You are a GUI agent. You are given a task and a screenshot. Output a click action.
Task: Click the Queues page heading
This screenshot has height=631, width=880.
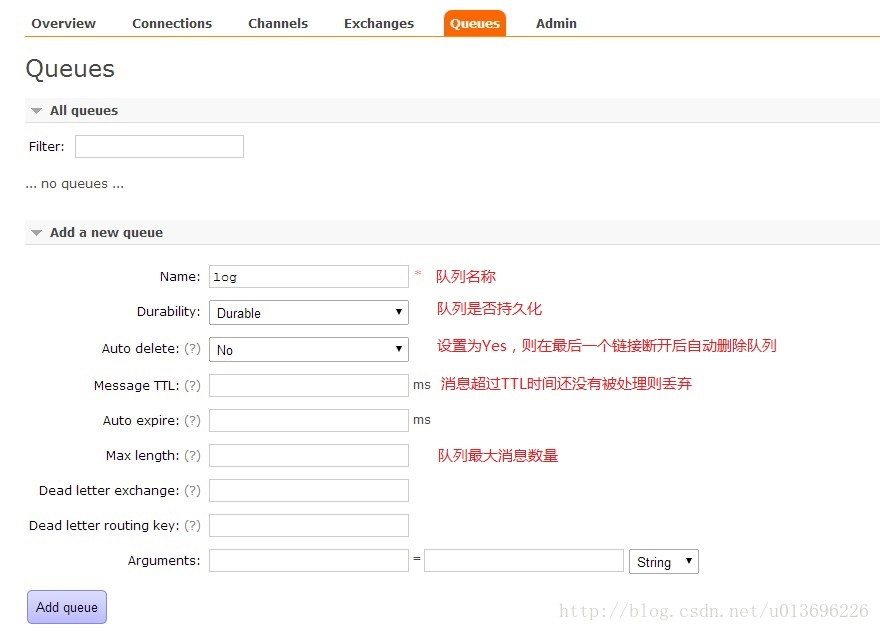[70, 69]
